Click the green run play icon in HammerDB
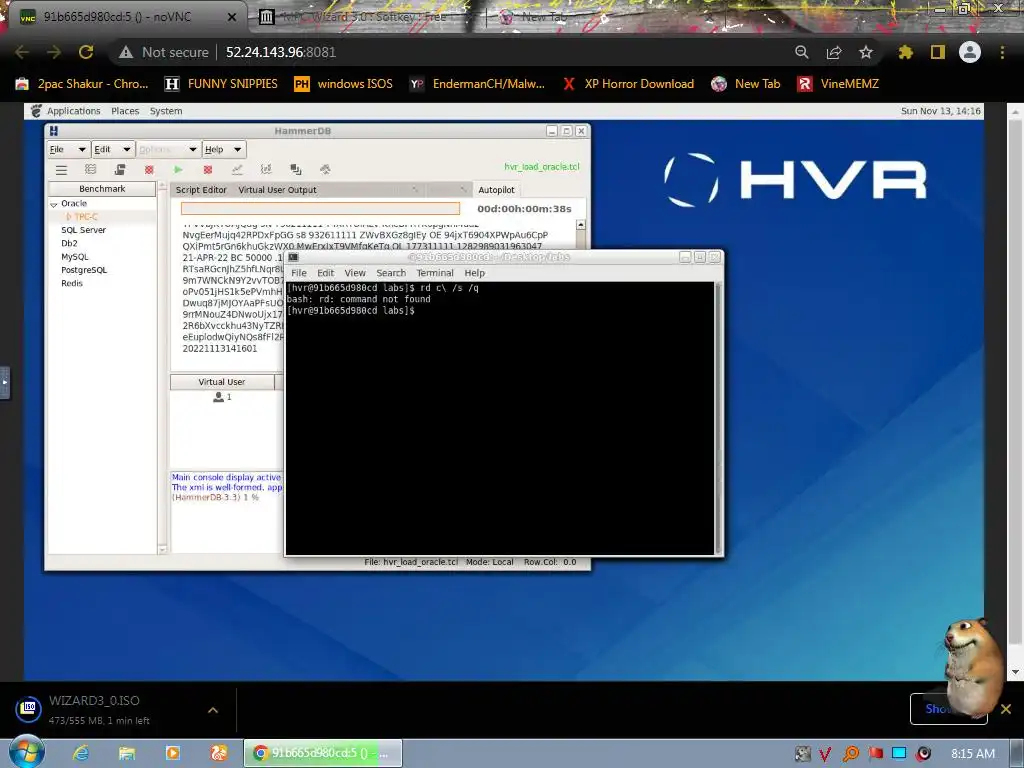This screenshot has height=768, width=1024. point(178,170)
